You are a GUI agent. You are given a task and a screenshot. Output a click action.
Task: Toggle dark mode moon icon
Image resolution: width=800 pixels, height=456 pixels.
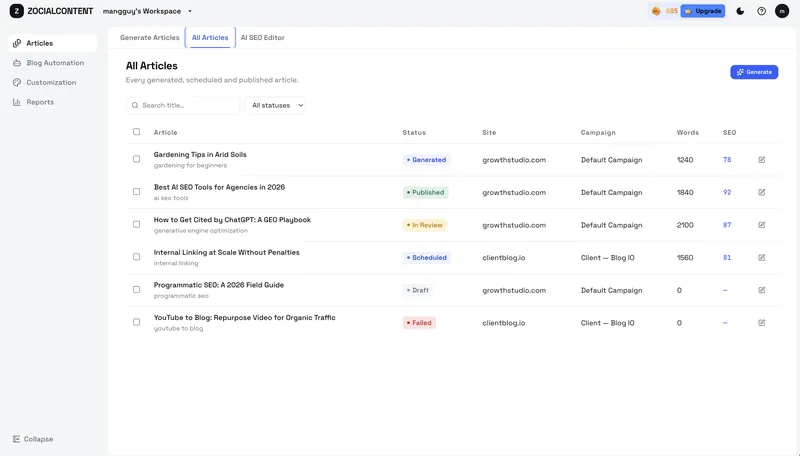tap(740, 11)
